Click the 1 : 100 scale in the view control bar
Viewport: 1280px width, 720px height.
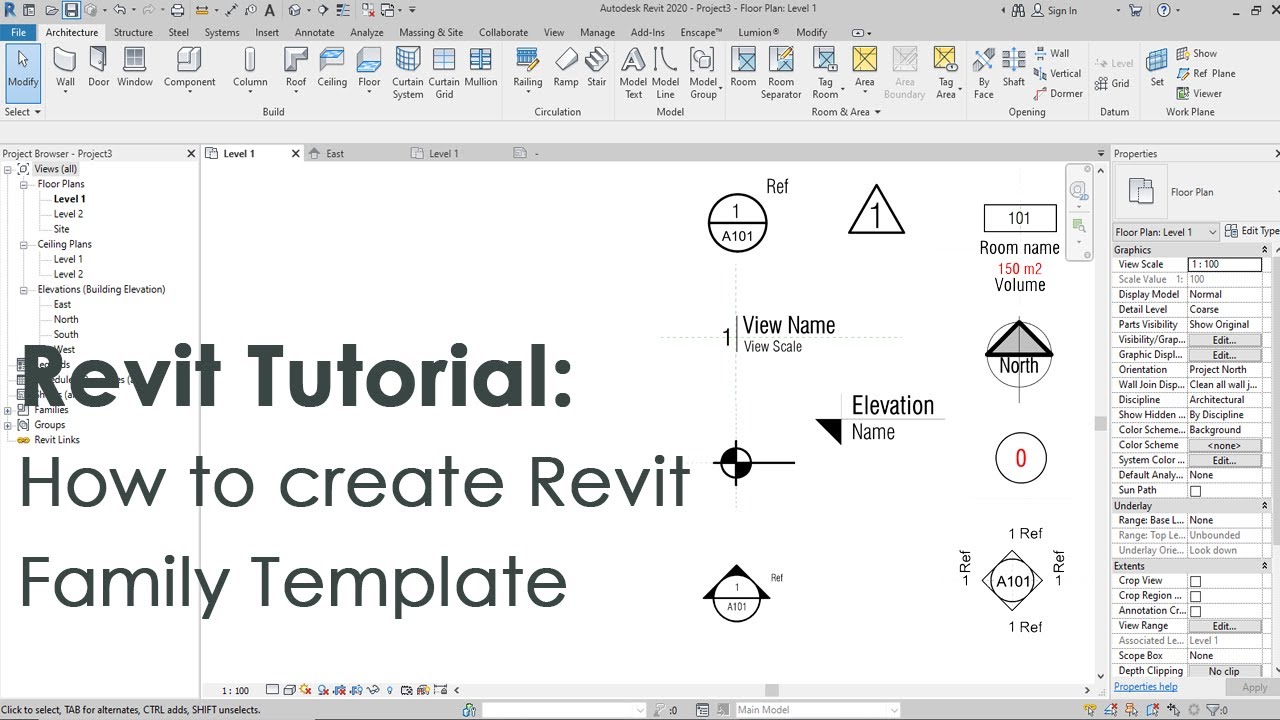click(235, 690)
